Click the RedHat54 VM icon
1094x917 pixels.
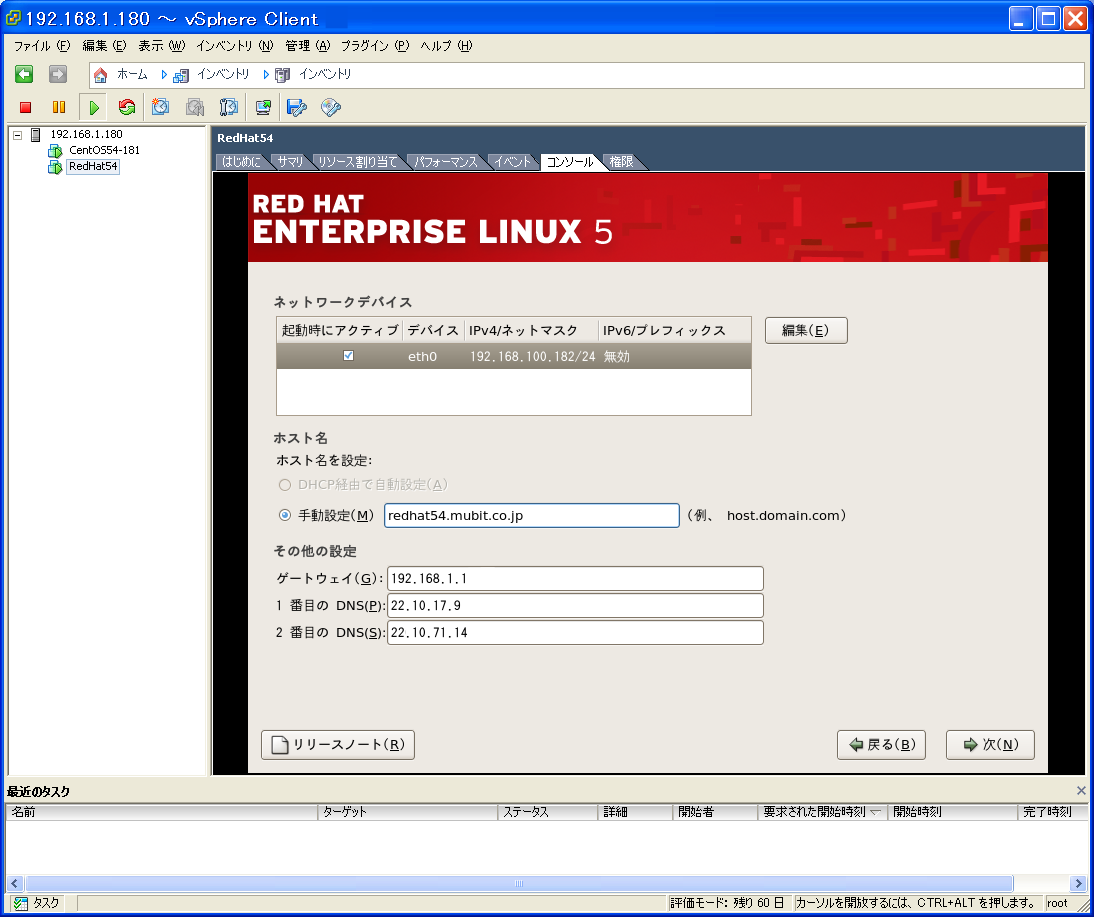pyautogui.click(x=55, y=167)
